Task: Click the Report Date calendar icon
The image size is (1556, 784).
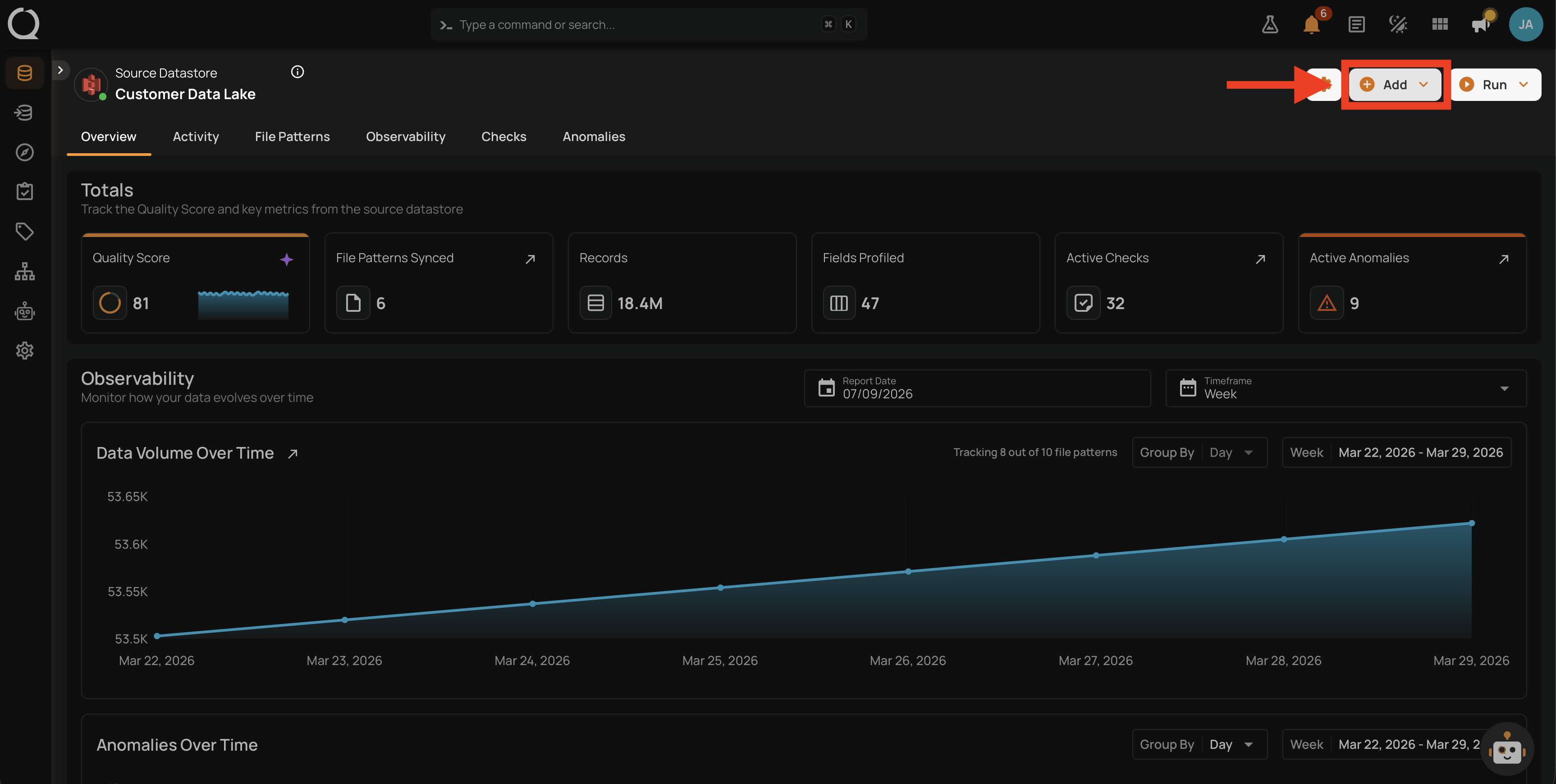Action: tap(826, 388)
